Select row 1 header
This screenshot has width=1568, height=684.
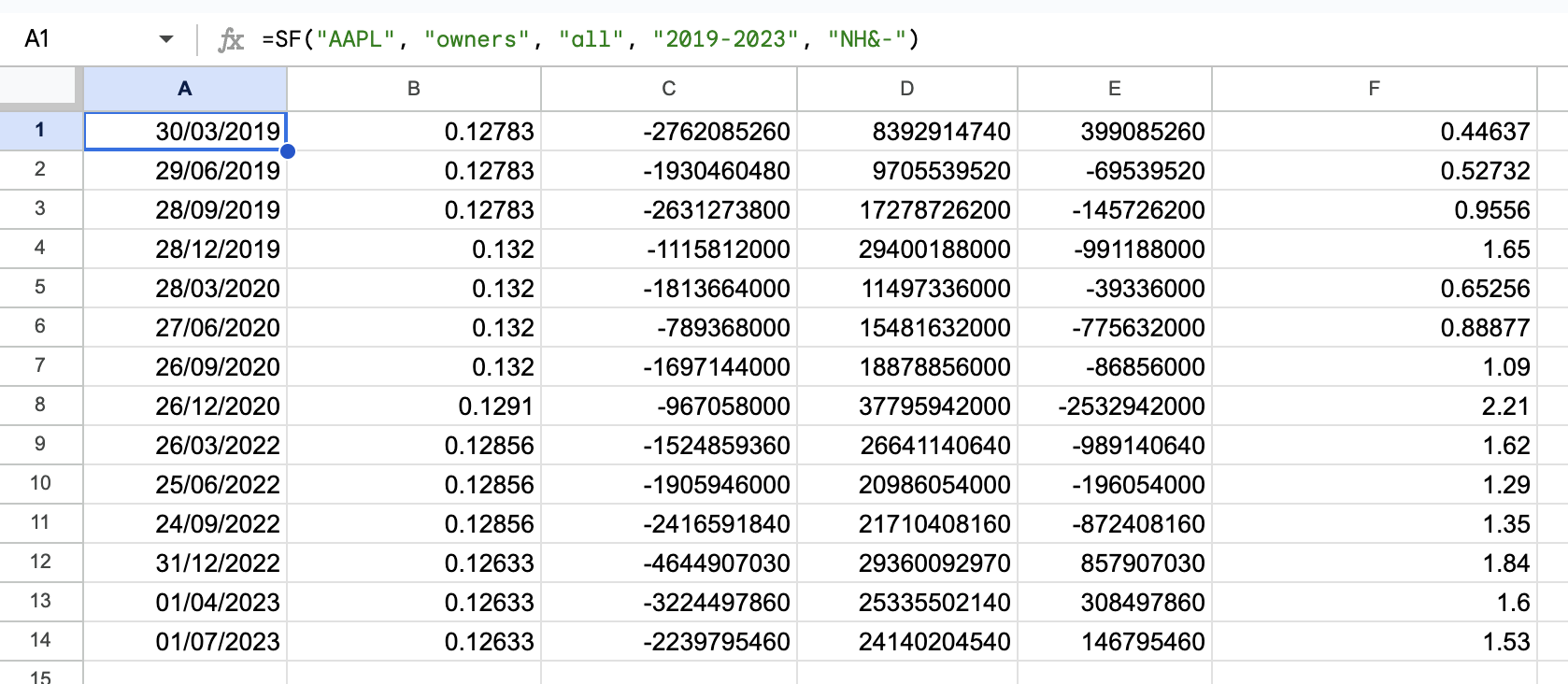pyautogui.click(x=41, y=131)
